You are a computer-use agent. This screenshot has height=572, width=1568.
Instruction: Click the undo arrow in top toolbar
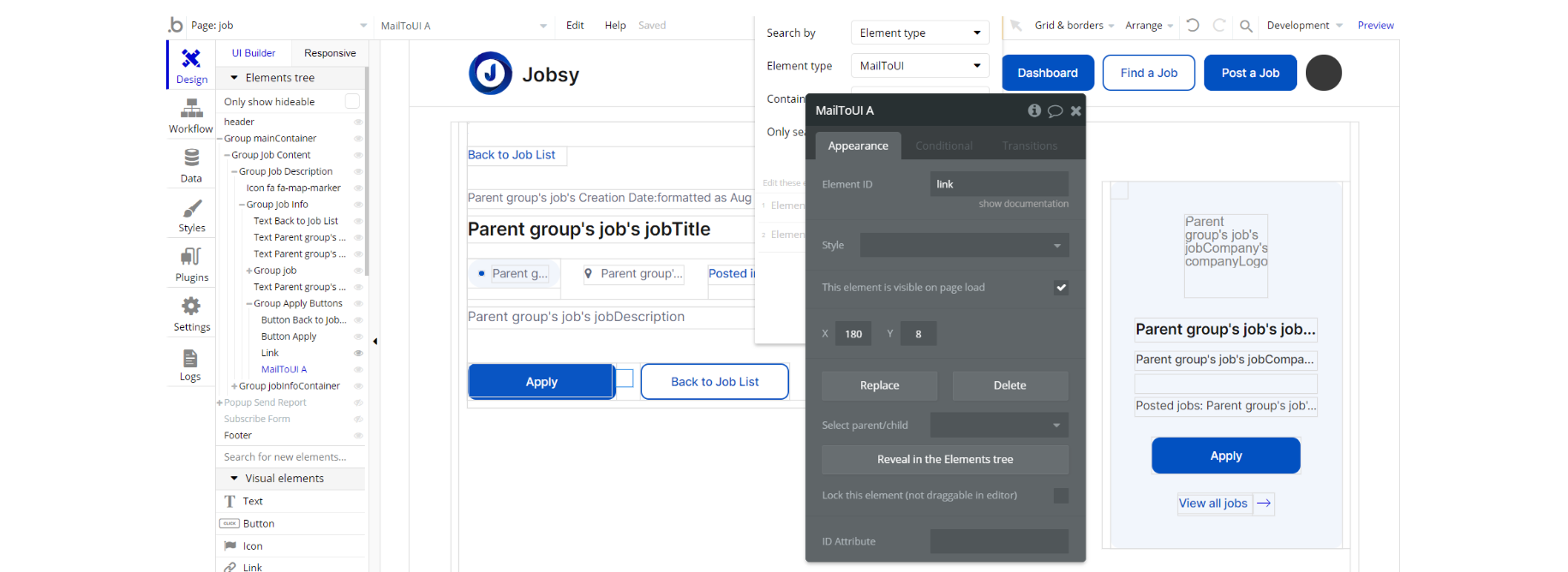[x=1193, y=26]
